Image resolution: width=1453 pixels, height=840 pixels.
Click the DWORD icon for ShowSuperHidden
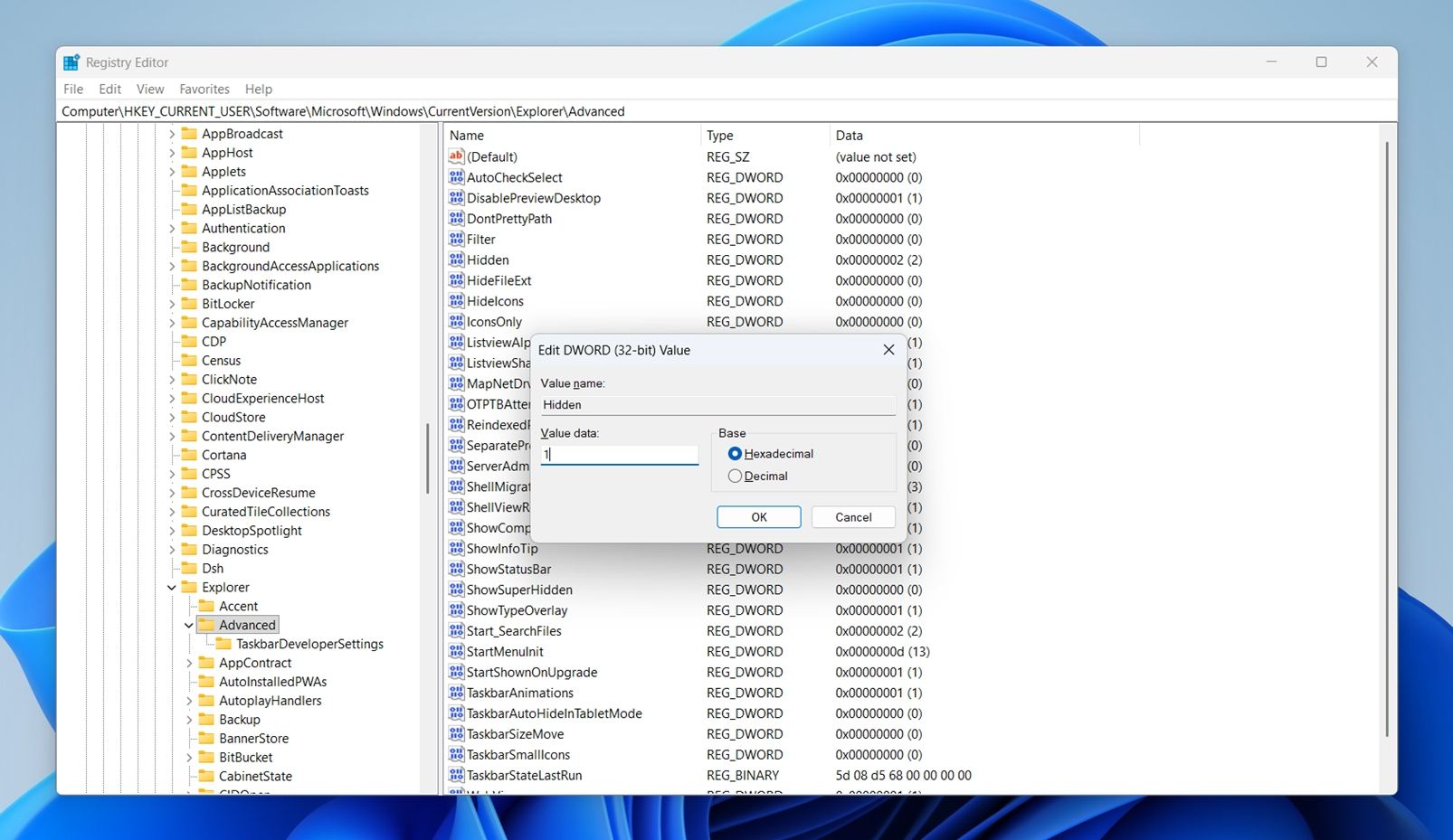point(456,590)
